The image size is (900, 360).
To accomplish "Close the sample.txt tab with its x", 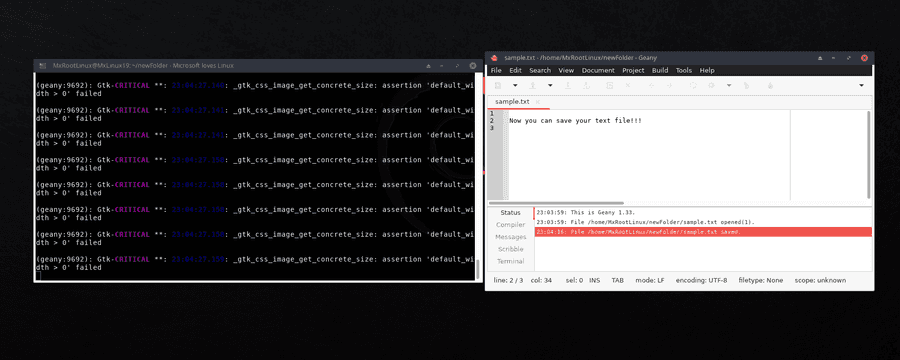I will pos(537,102).
